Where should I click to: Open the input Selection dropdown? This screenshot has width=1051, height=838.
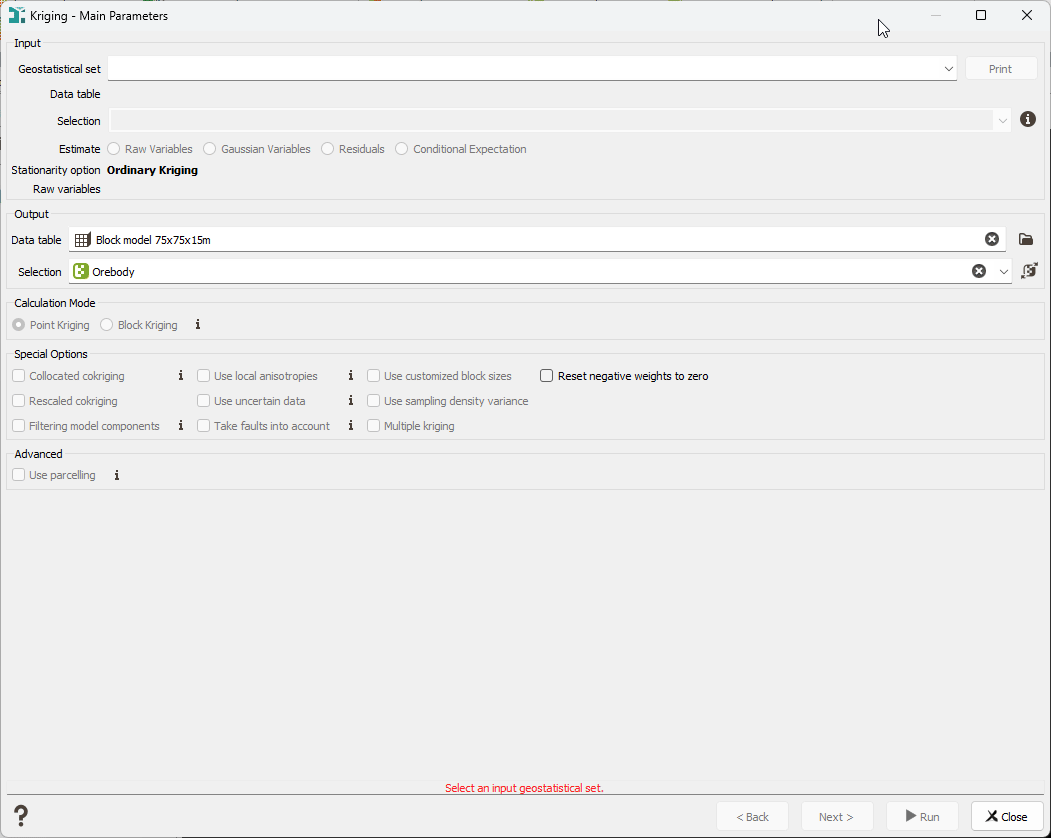click(x=1003, y=120)
